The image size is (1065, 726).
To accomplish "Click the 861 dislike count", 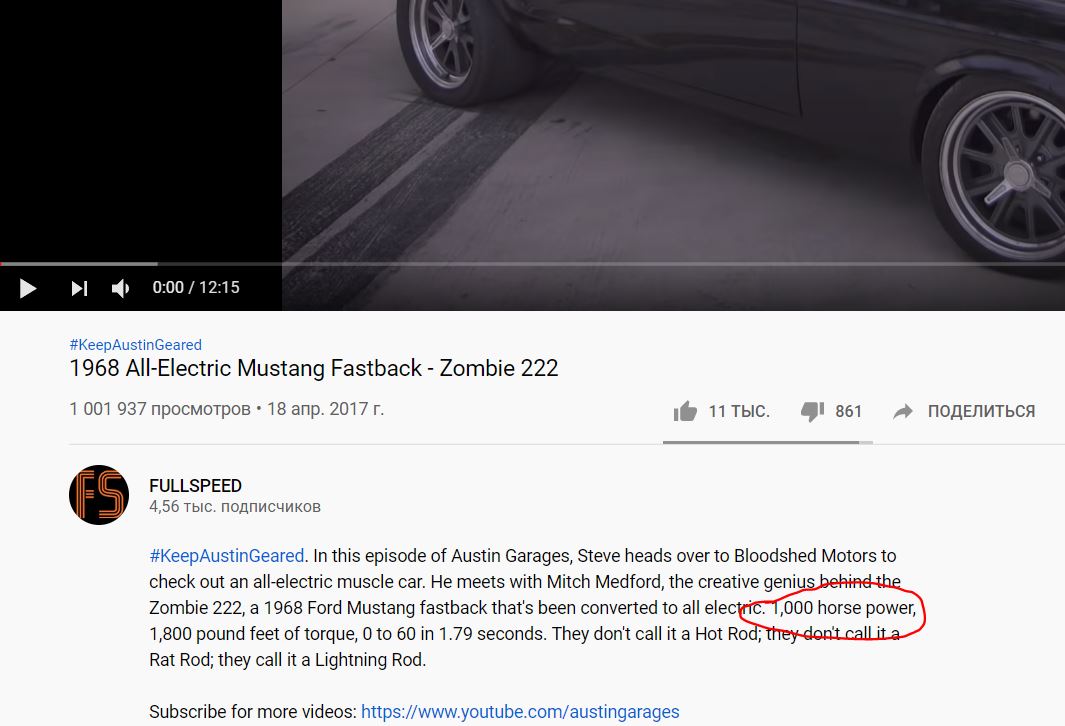I will [x=848, y=411].
